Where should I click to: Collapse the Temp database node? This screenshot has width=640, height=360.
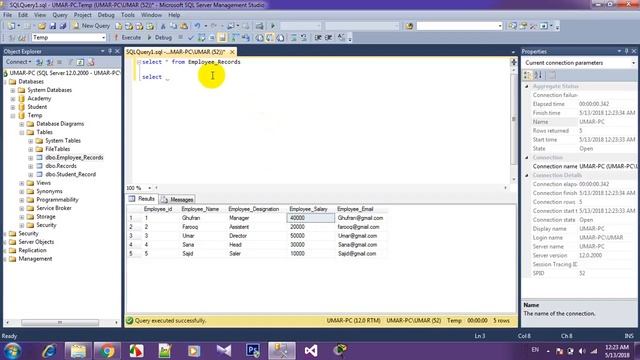click(x=13, y=116)
